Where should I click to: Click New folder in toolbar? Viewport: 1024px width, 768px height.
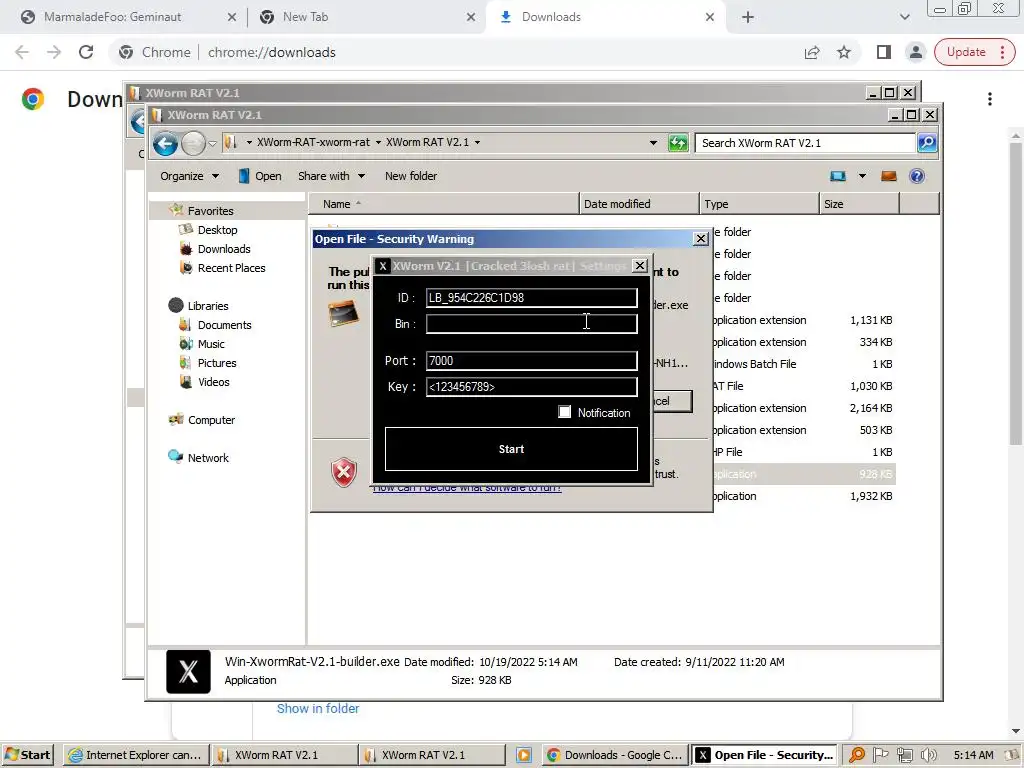point(411,176)
